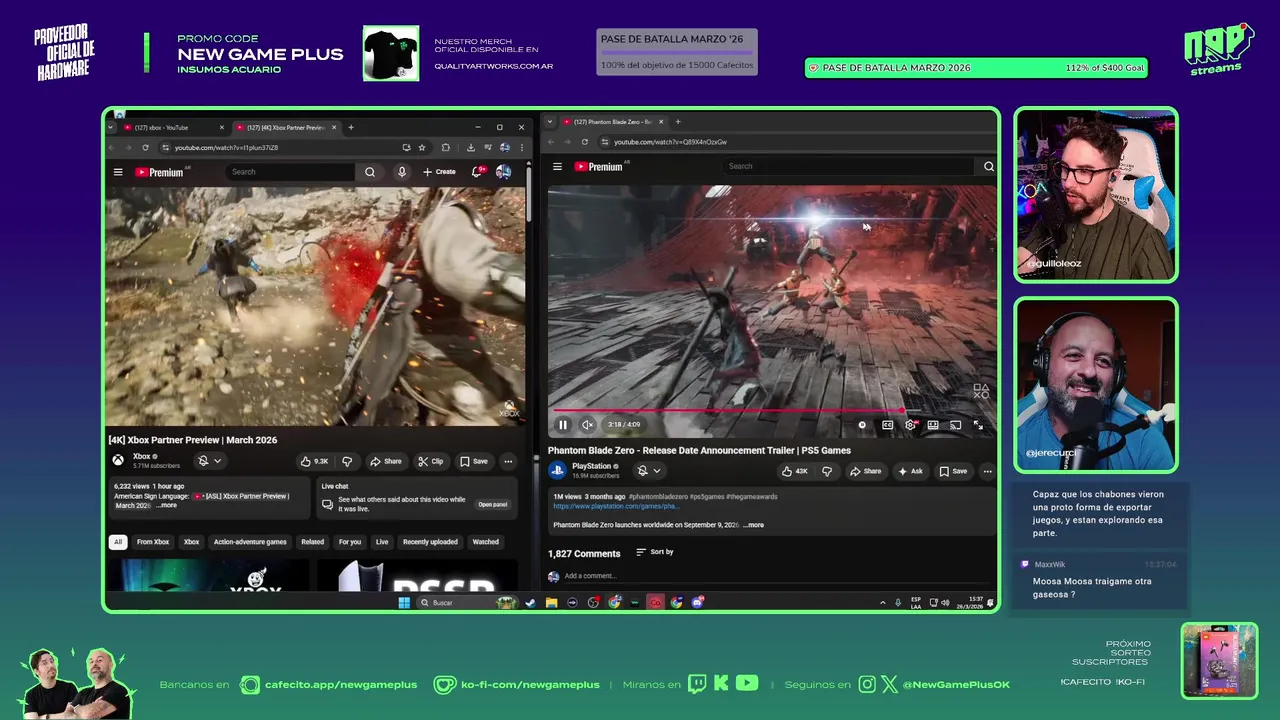This screenshot has width=1280, height=720.
Task: Open the playstation.com games link
Action: (x=616, y=506)
